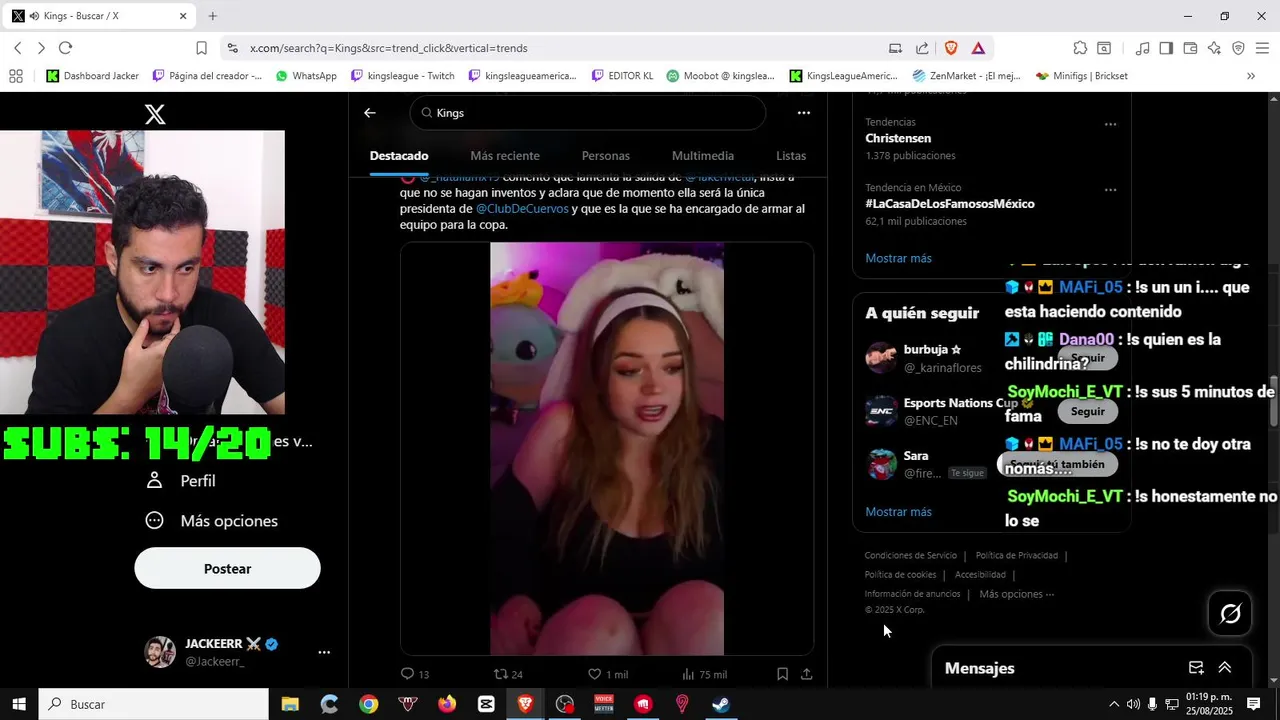Go back with the search page arrow

[x=370, y=113]
